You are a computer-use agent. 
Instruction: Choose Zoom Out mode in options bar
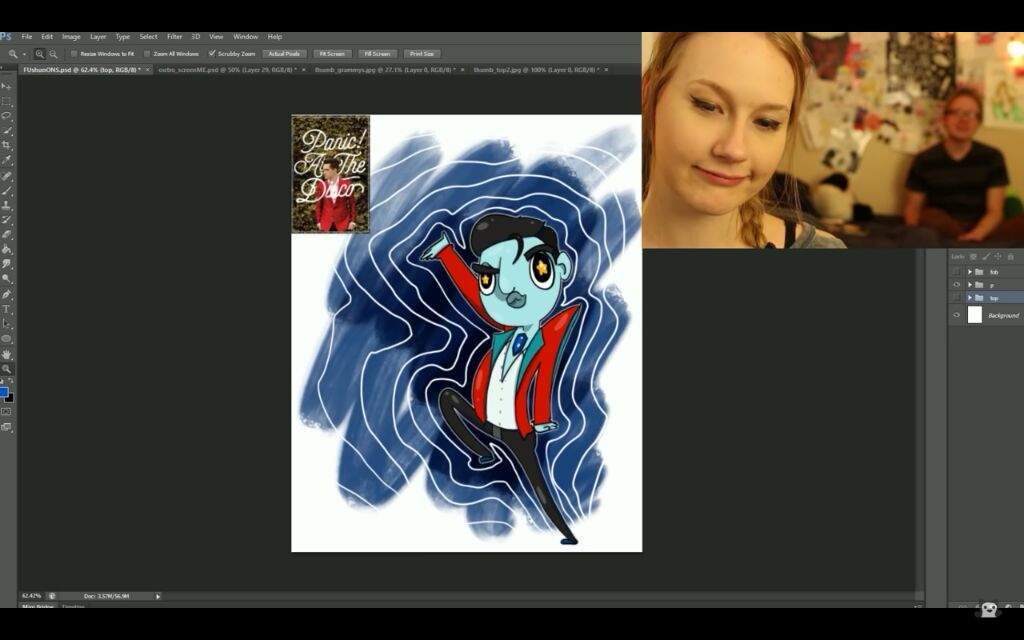(54, 54)
